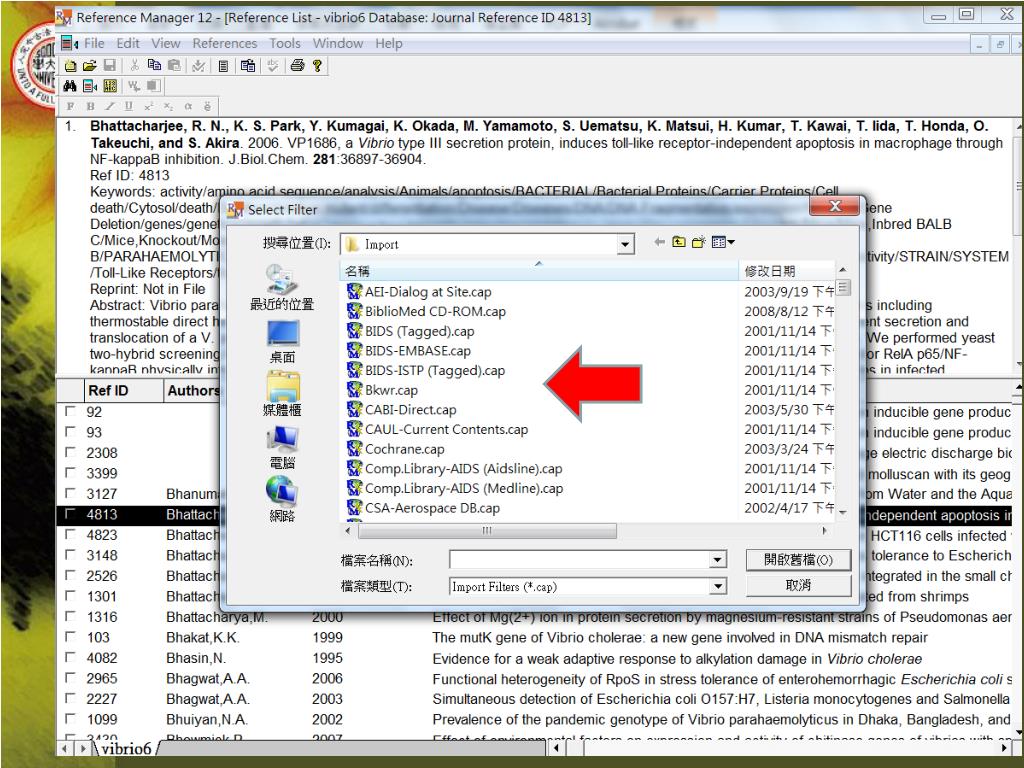Viewport: 1024px width, 768px height.
Task: Click the New Database toolbar icon
Action: [71, 65]
